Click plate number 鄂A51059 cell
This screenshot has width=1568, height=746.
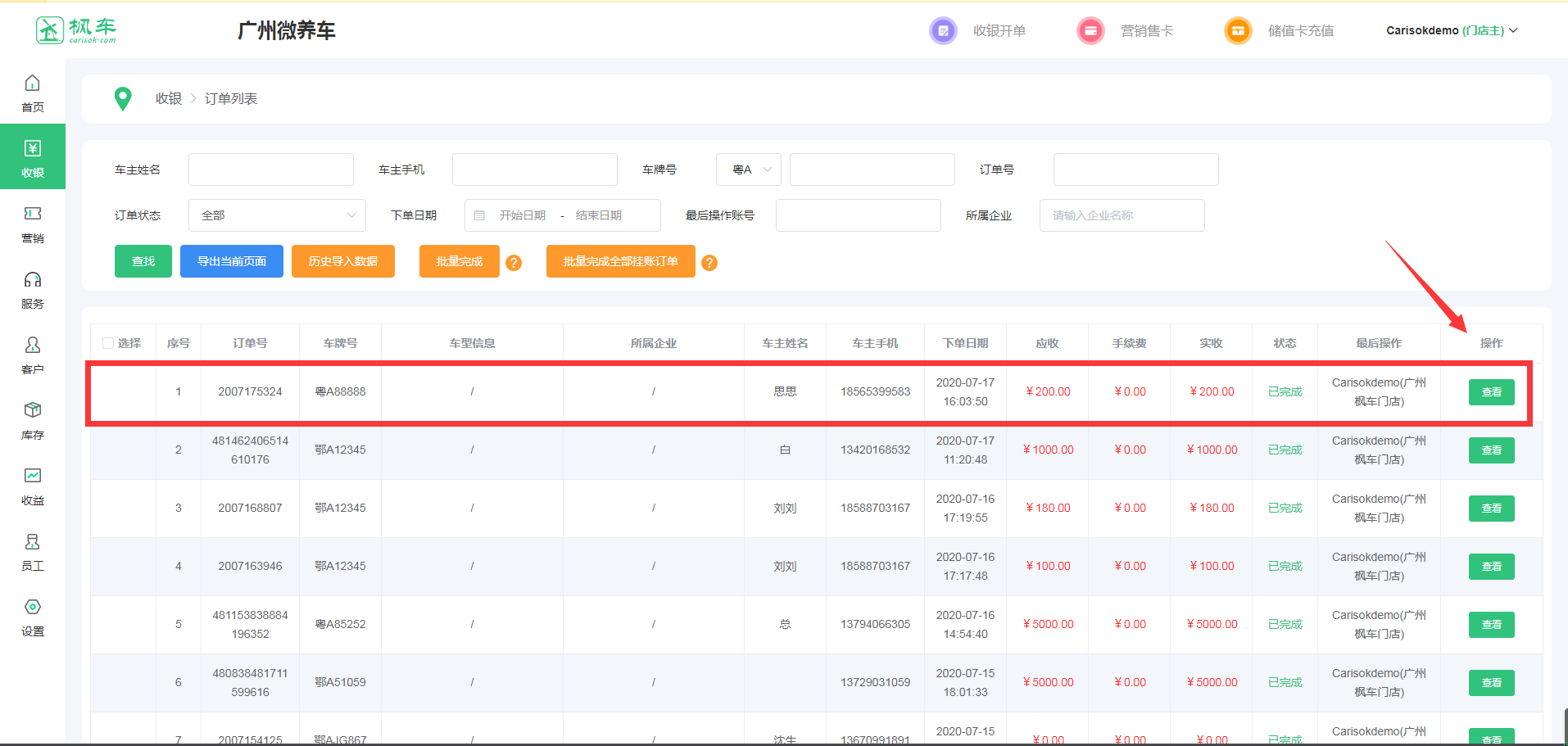[x=340, y=682]
